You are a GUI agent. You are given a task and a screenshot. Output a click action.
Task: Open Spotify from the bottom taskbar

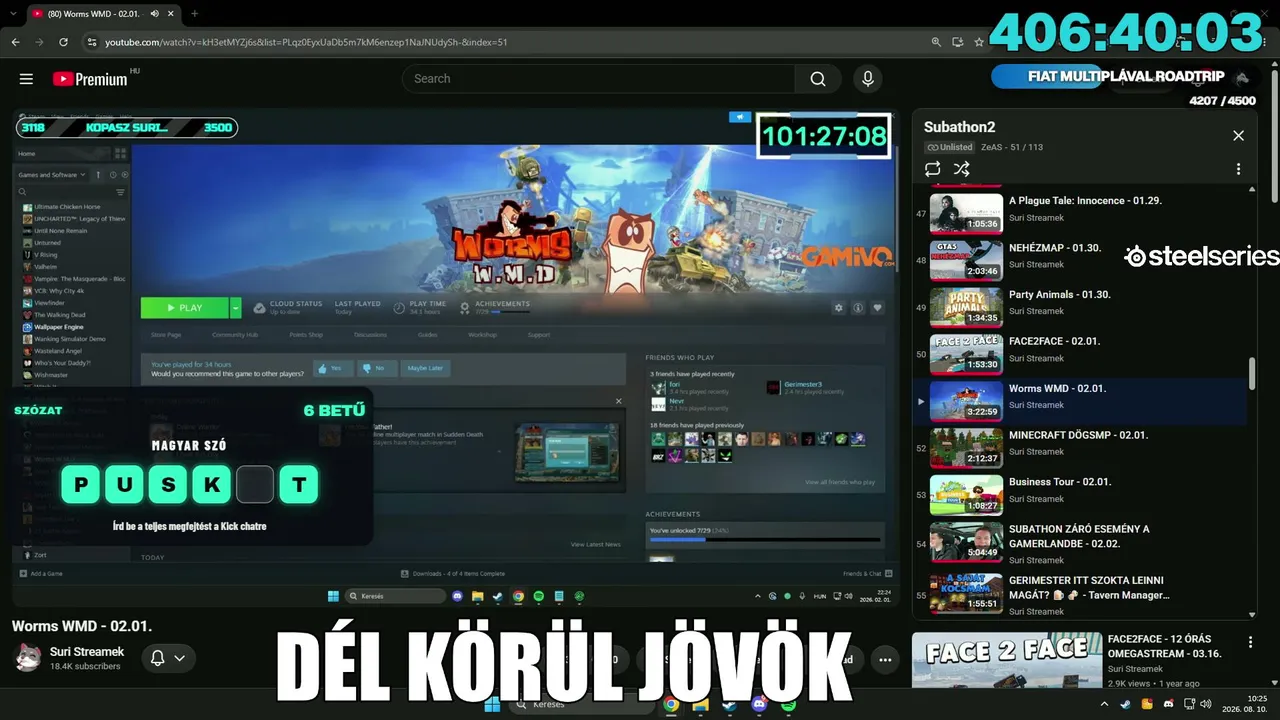tap(788, 704)
